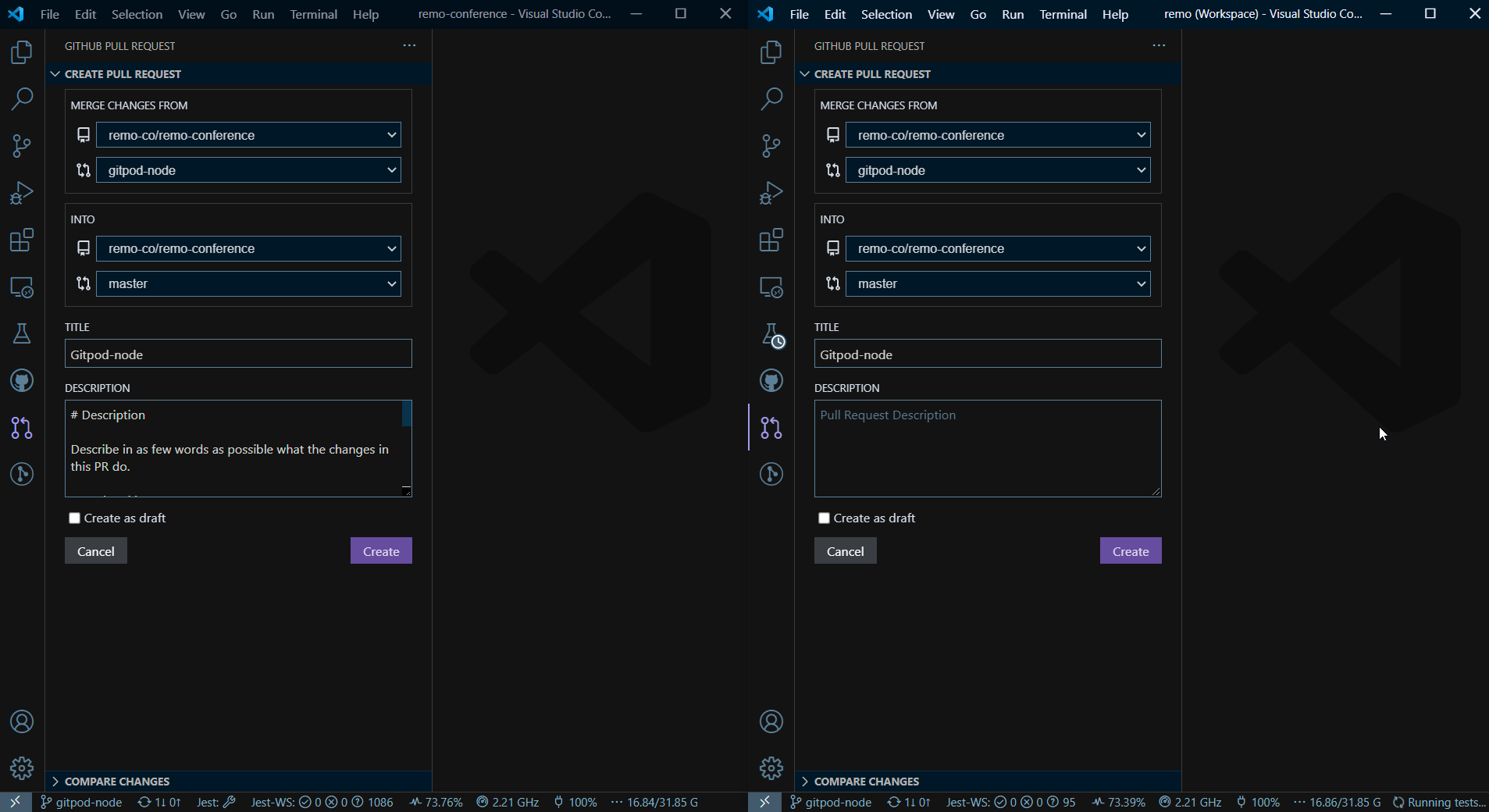Open GitLens icon in right window activity bar
The width and height of the screenshot is (1489, 812).
771,474
